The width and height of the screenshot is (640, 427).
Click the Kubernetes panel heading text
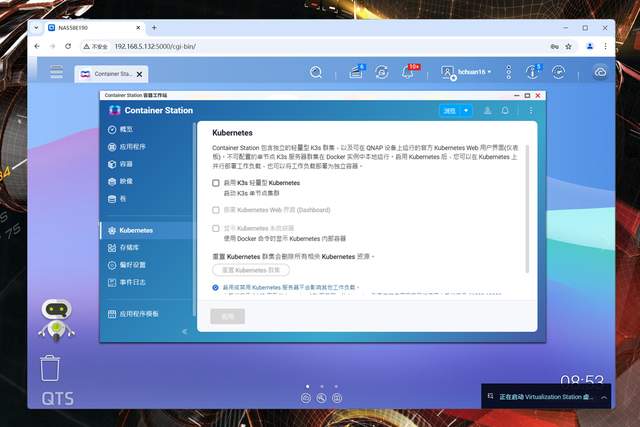pos(232,133)
